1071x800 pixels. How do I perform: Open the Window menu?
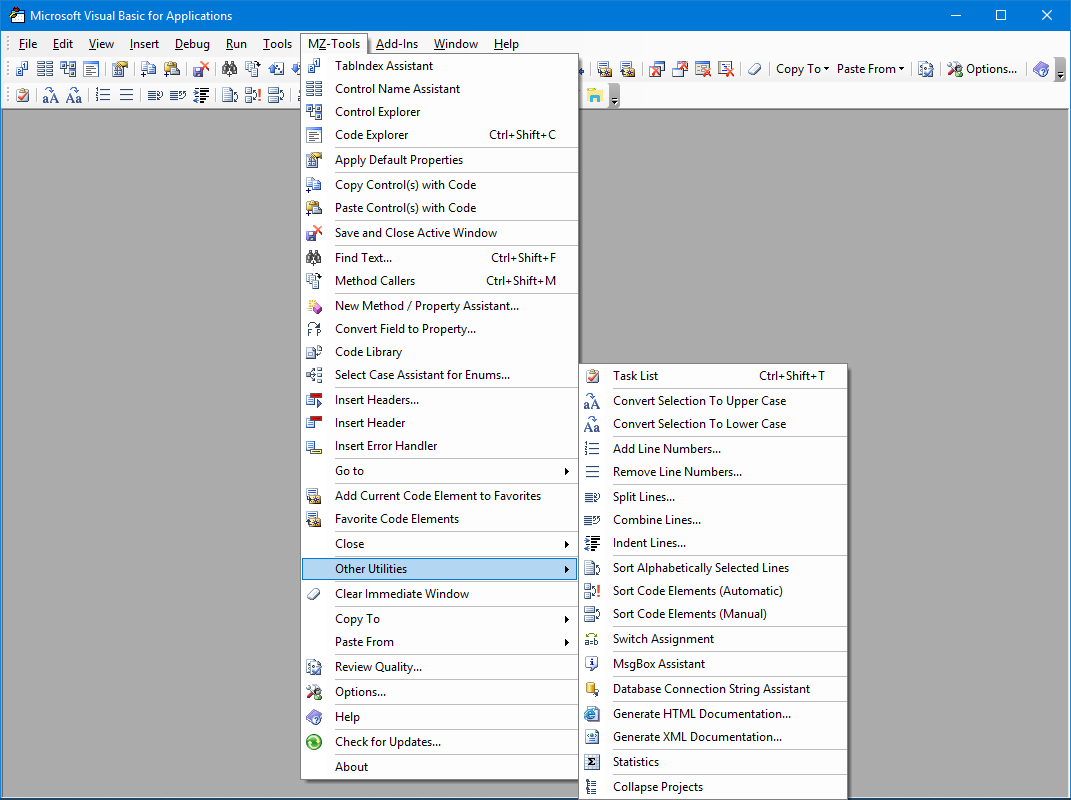(456, 44)
